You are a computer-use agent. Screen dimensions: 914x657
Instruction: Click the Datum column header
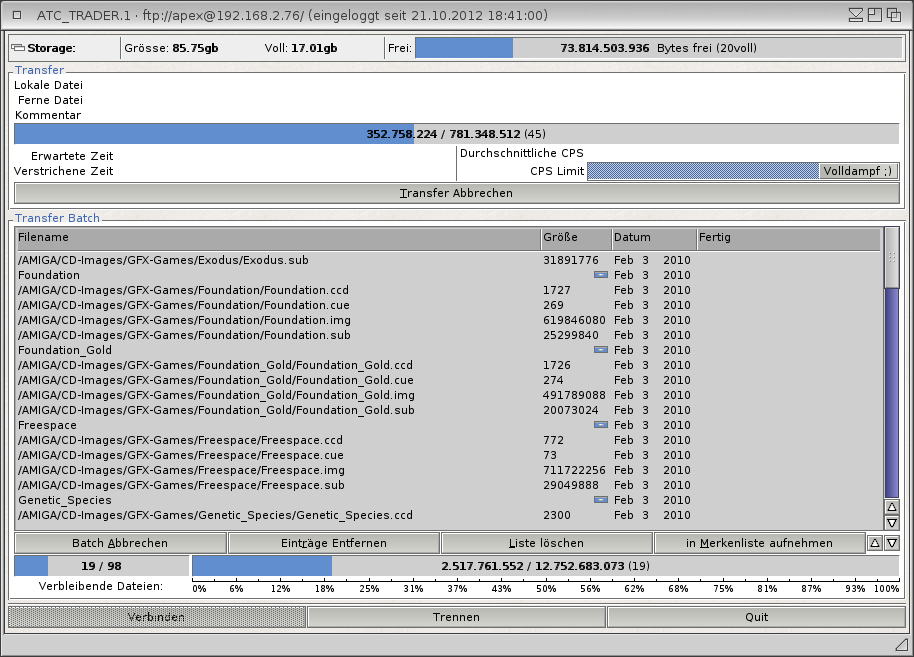(x=652, y=238)
